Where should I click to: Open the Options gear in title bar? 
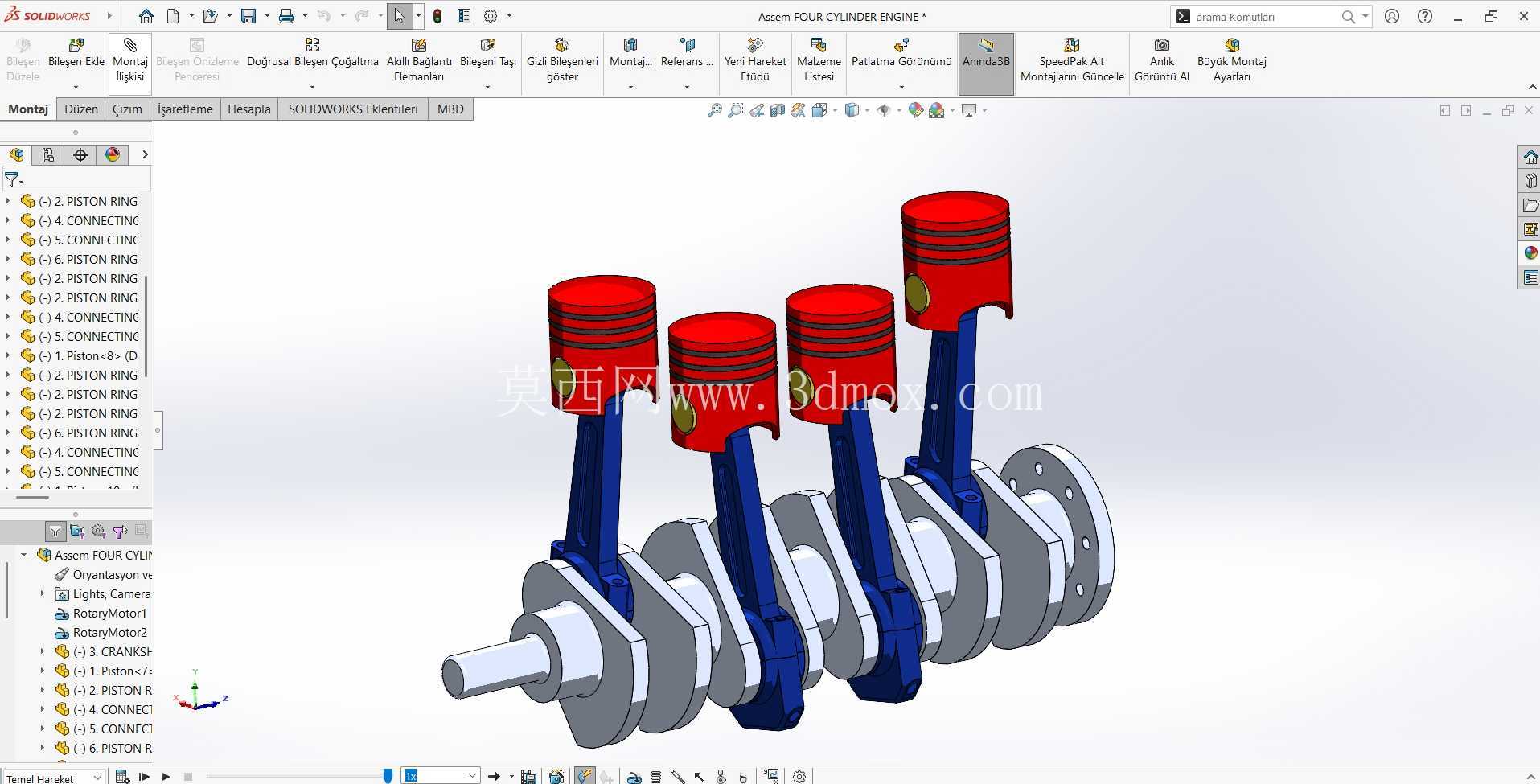491,16
